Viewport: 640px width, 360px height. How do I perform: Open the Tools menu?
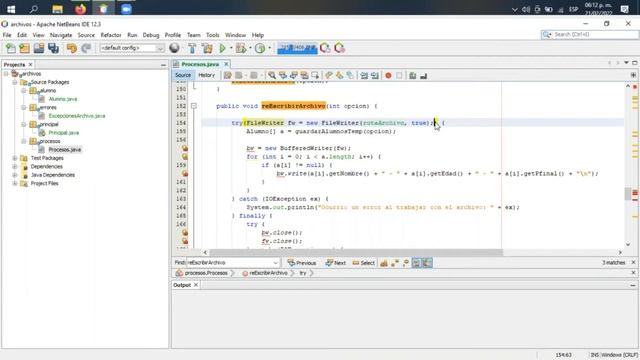click(212, 35)
